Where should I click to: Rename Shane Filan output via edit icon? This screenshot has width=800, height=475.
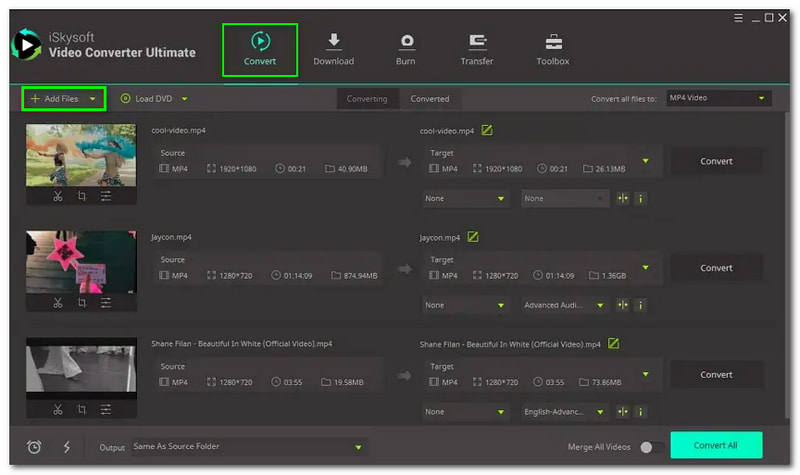point(613,343)
